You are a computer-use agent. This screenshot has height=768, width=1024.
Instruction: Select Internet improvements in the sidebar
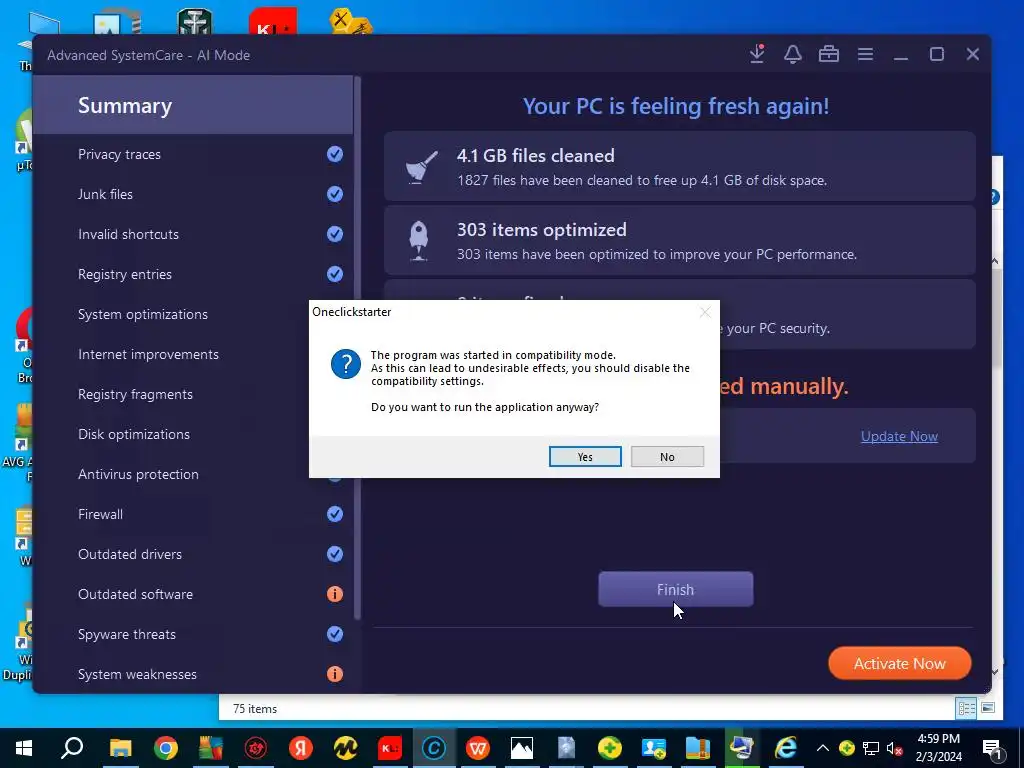point(148,354)
